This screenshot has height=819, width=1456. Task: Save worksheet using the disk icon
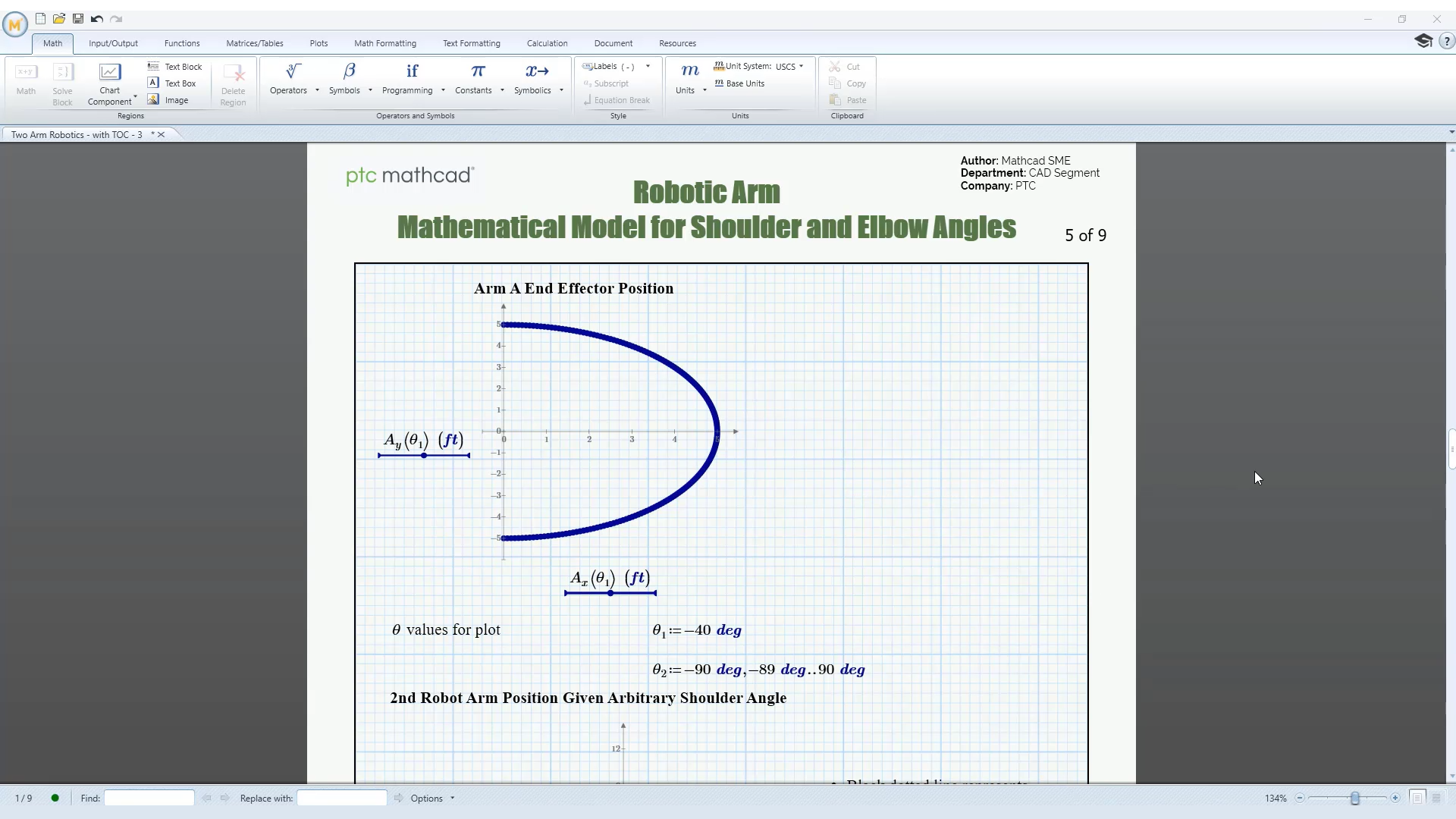pos(78,19)
